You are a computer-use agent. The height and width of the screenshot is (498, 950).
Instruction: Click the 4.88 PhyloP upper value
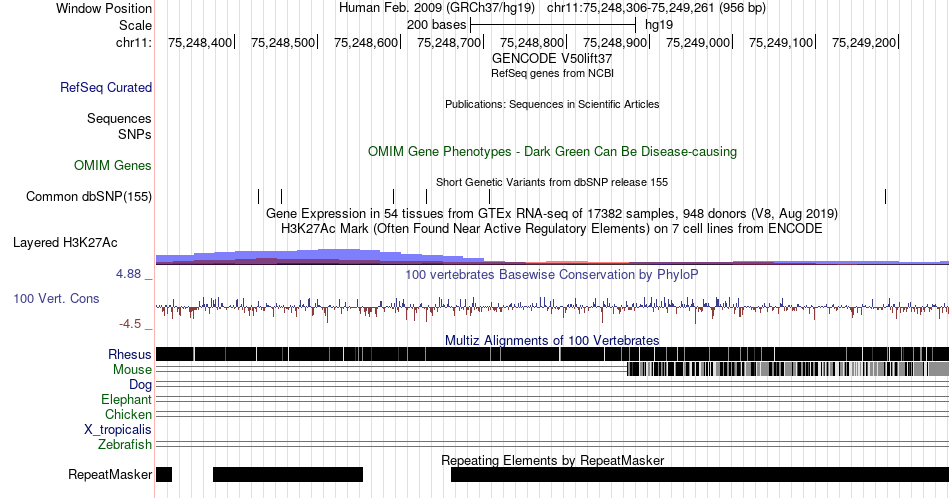coord(128,274)
